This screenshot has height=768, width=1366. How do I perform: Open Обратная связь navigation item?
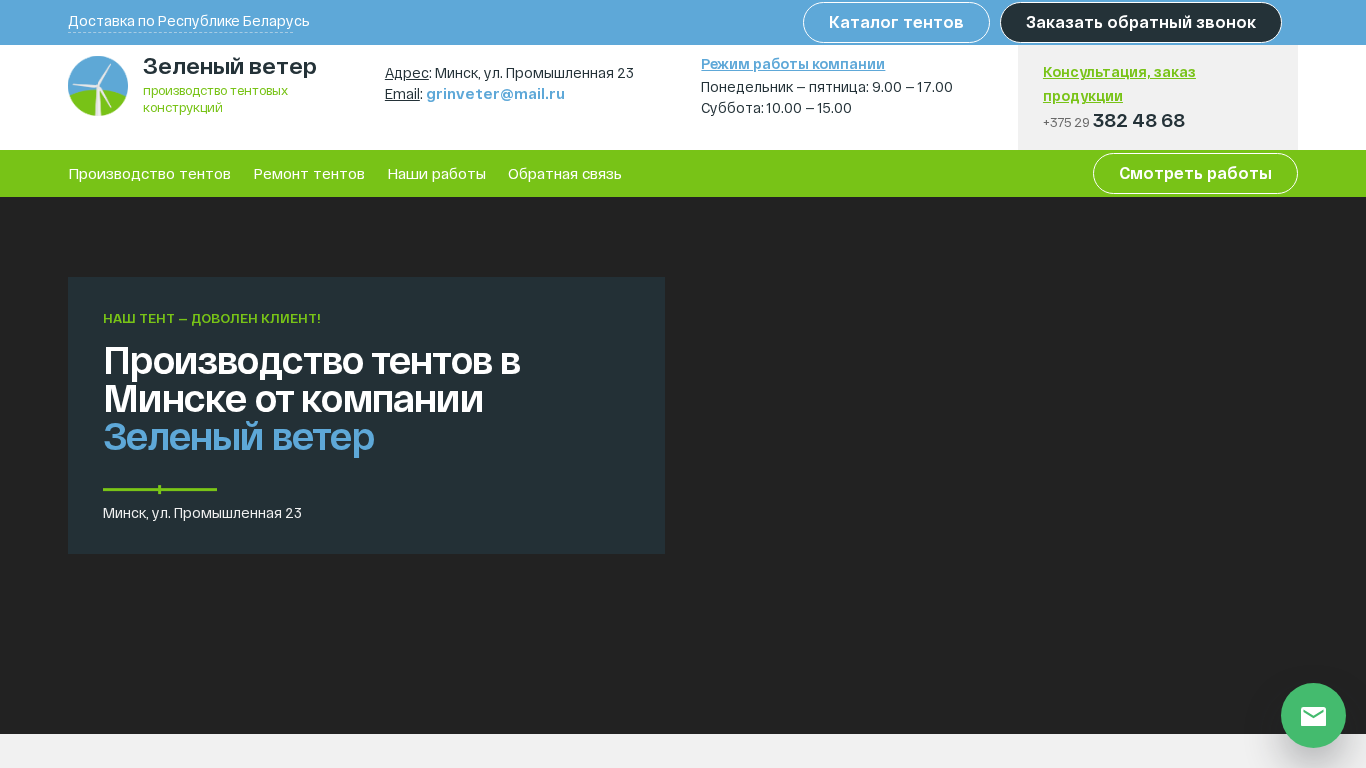[x=564, y=174]
